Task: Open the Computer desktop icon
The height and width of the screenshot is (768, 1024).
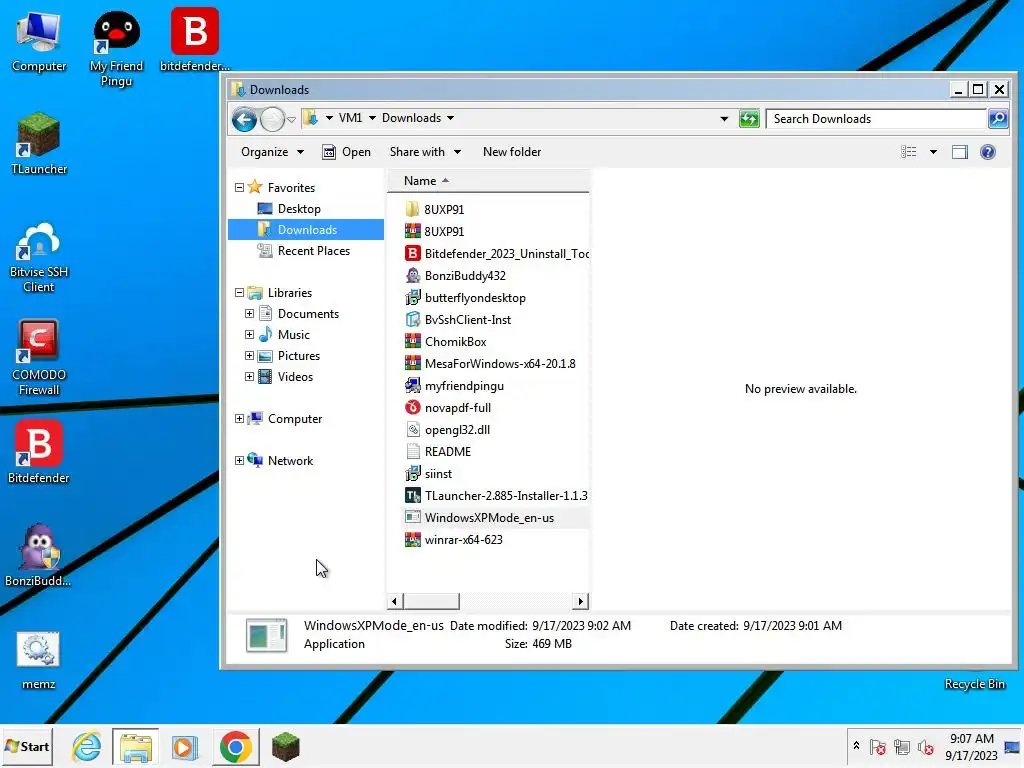Action: 39,42
